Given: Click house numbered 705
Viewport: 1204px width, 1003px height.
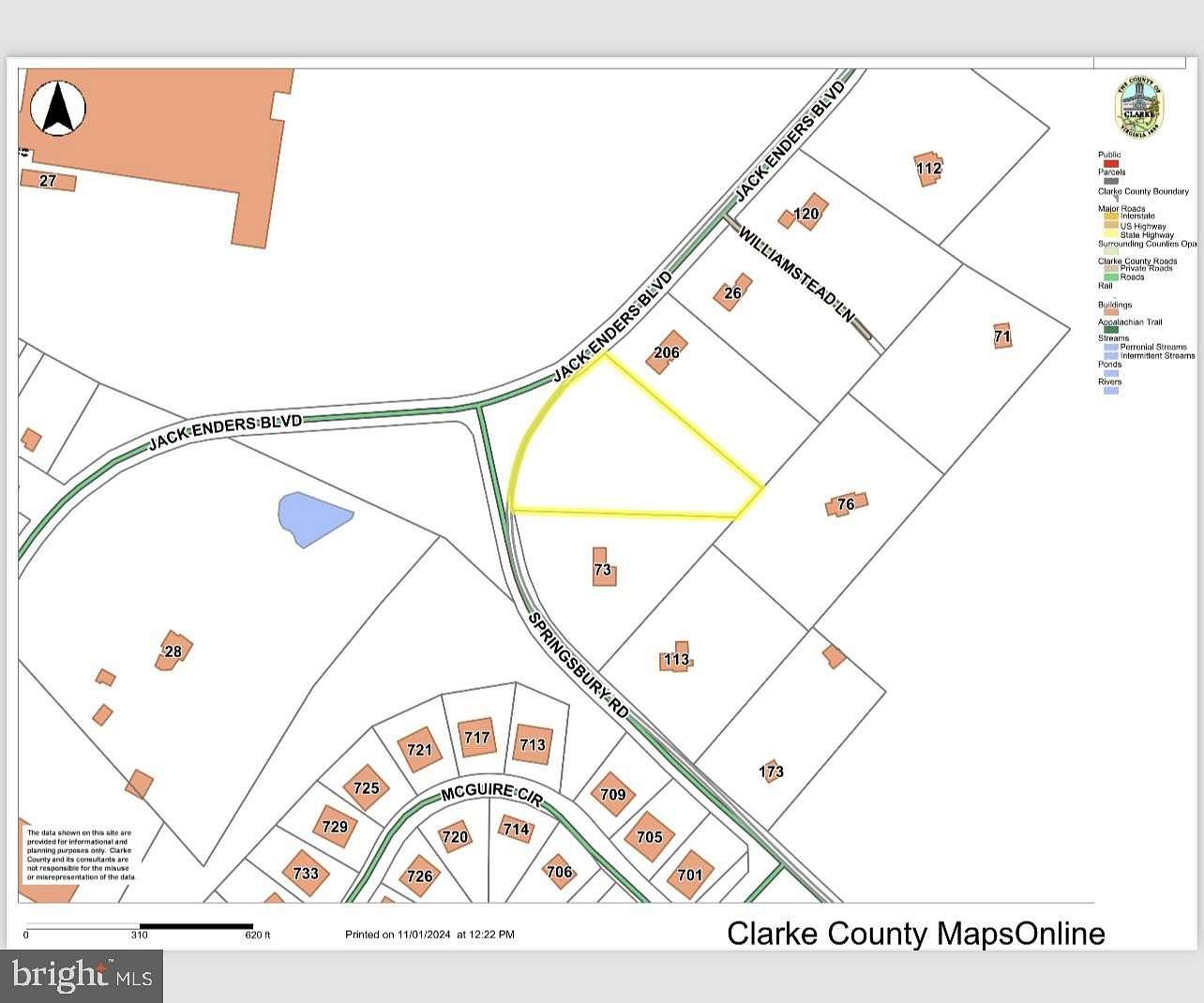Looking at the screenshot, I should [x=650, y=836].
